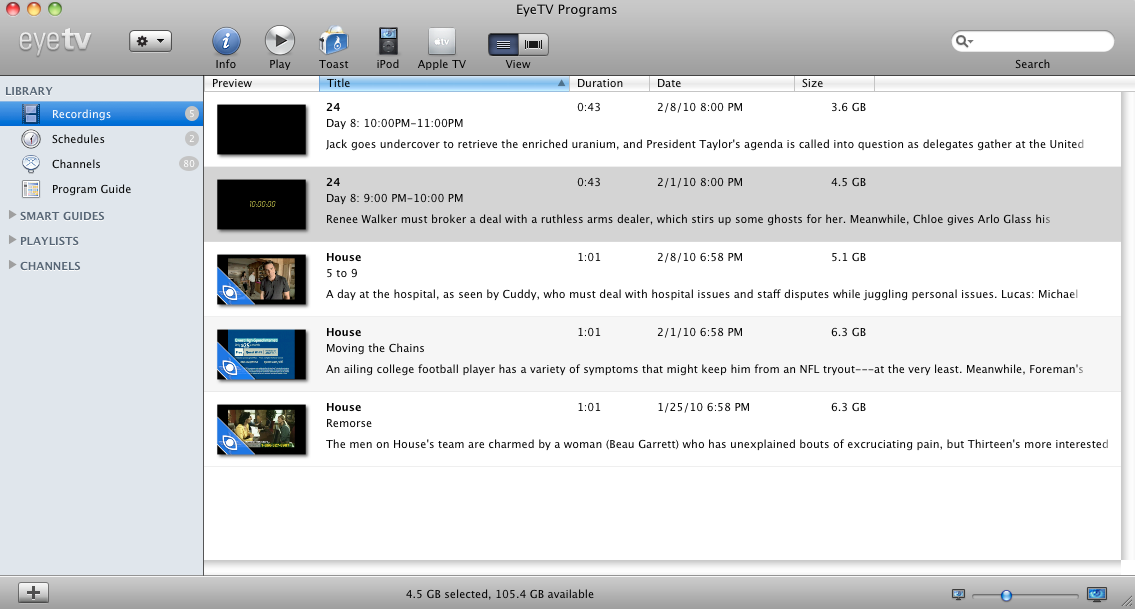
Task: Click the size value 5.1 GB
Action: [848, 257]
